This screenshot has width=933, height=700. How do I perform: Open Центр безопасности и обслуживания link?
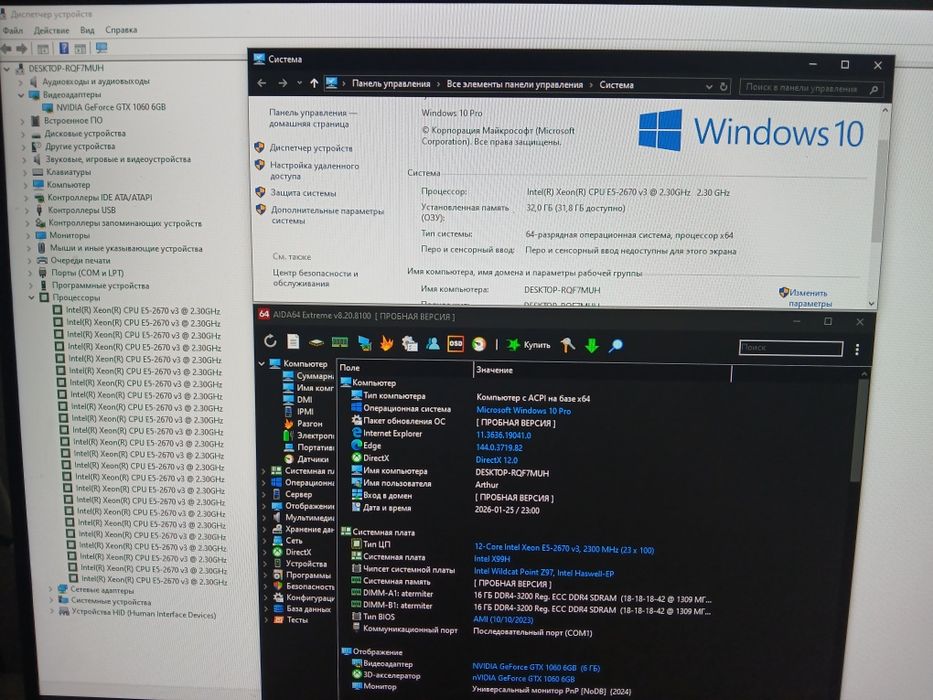click(x=315, y=278)
